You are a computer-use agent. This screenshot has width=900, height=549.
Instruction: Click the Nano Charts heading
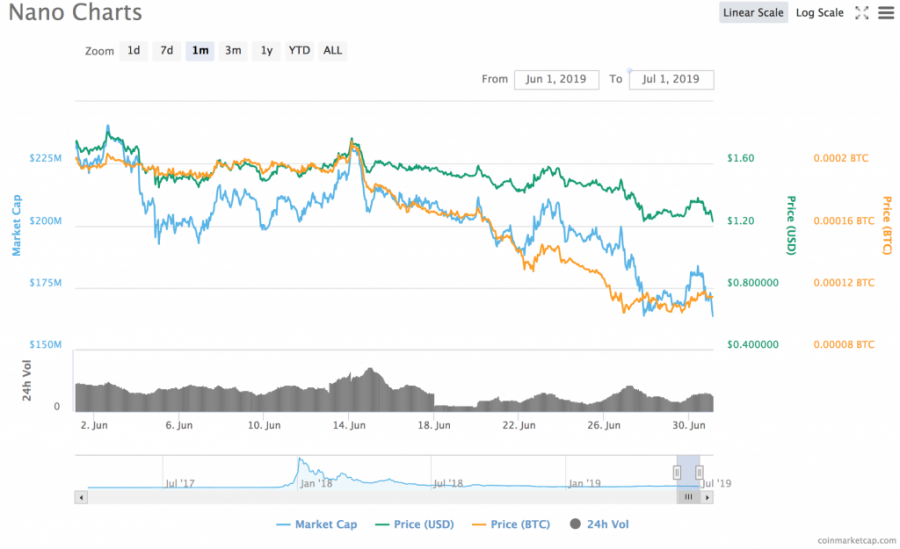(75, 13)
